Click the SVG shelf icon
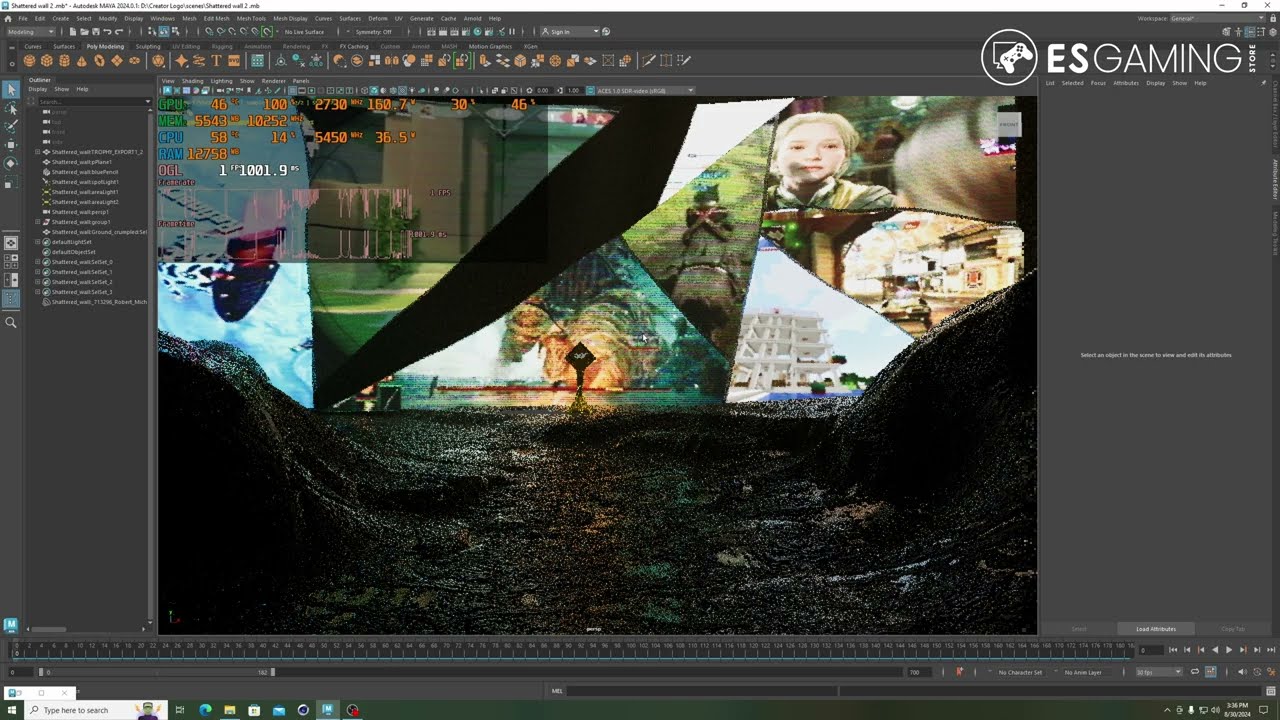 click(234, 61)
